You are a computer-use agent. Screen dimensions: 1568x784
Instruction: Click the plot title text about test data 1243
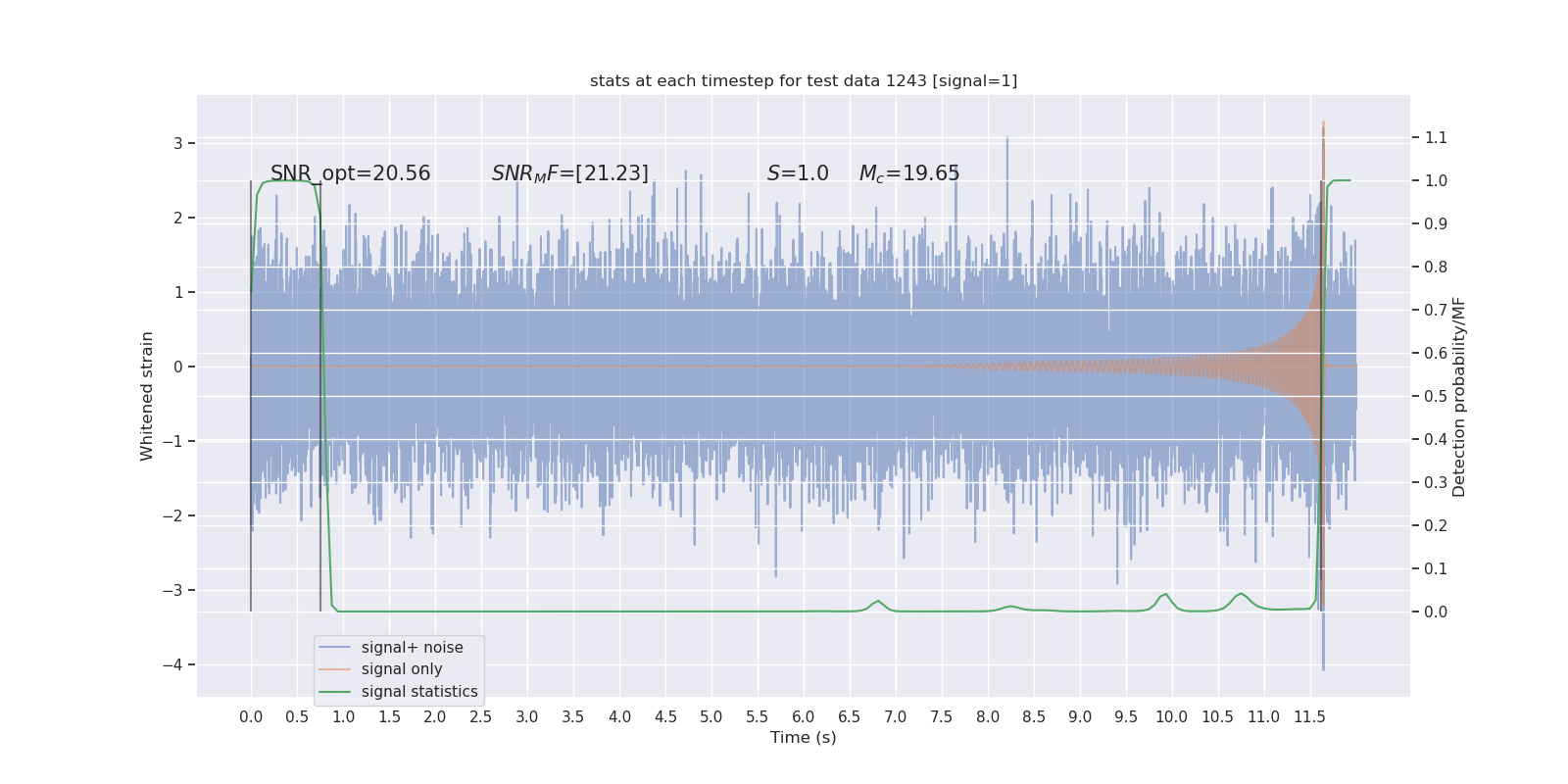[804, 80]
